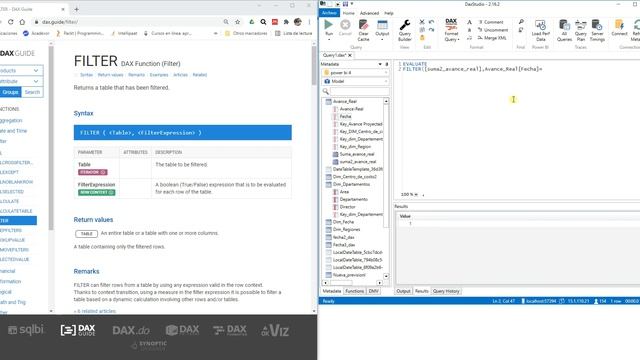Open the power bi 4 database dropdown
The height and width of the screenshot is (360, 640).
[x=355, y=73]
